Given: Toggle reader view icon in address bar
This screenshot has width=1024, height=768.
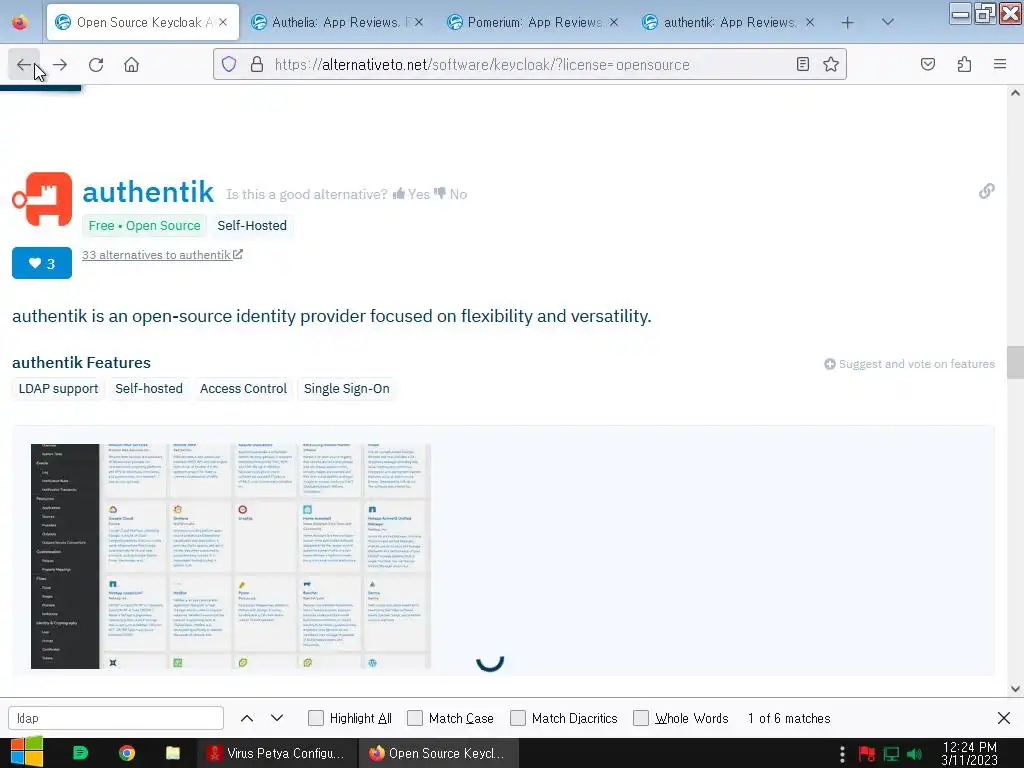Looking at the screenshot, I should [x=803, y=64].
